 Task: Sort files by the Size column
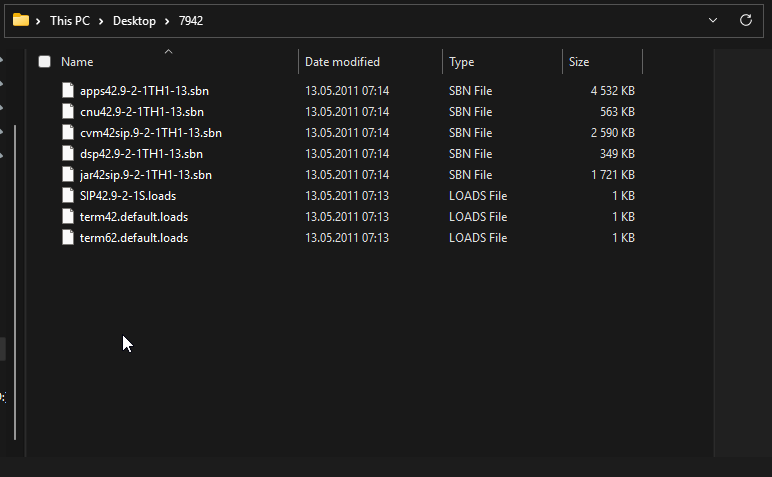coord(579,62)
